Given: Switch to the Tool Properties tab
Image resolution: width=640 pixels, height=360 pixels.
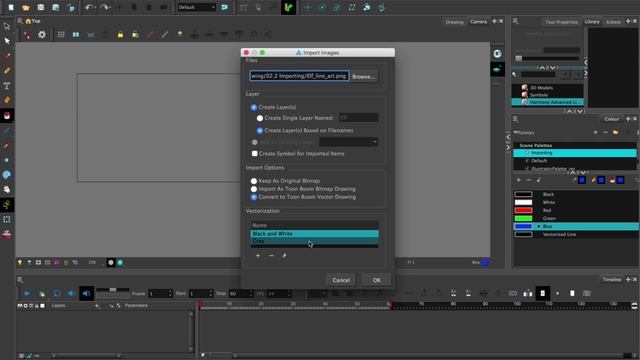Looking at the screenshot, I should [x=561, y=22].
